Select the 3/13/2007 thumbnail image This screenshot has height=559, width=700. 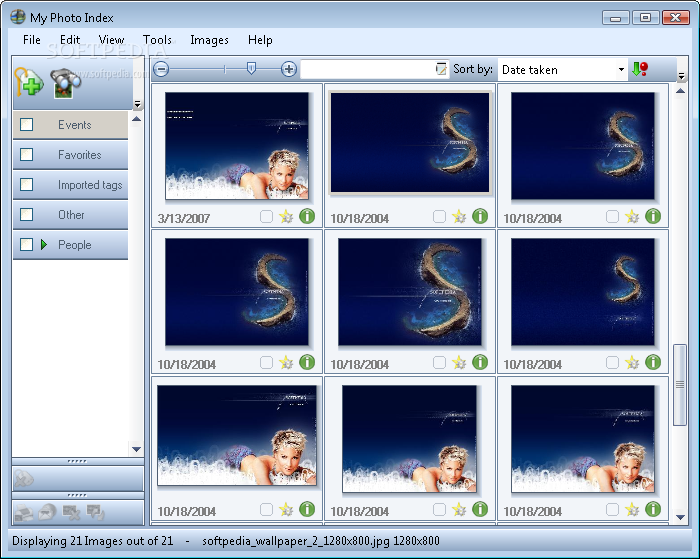237,146
